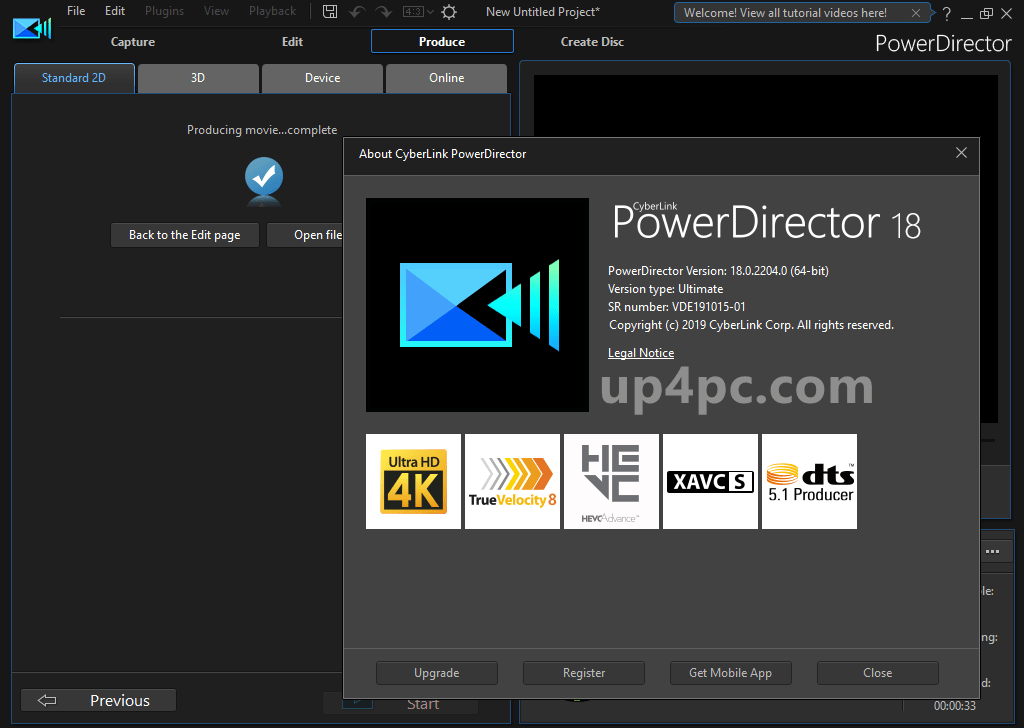Screen dimensions: 1024x728
Task: Click the undo arrow icon
Action: click(x=357, y=12)
